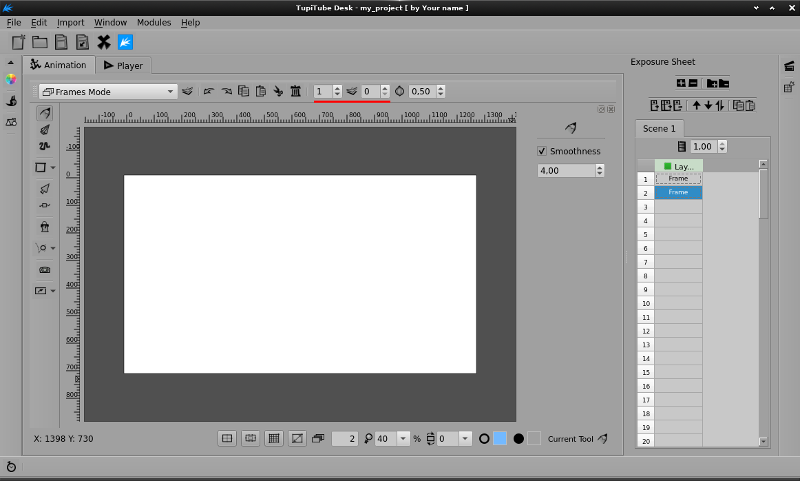
Task: Toggle full screen with the bottom button
Action: (x=227, y=438)
